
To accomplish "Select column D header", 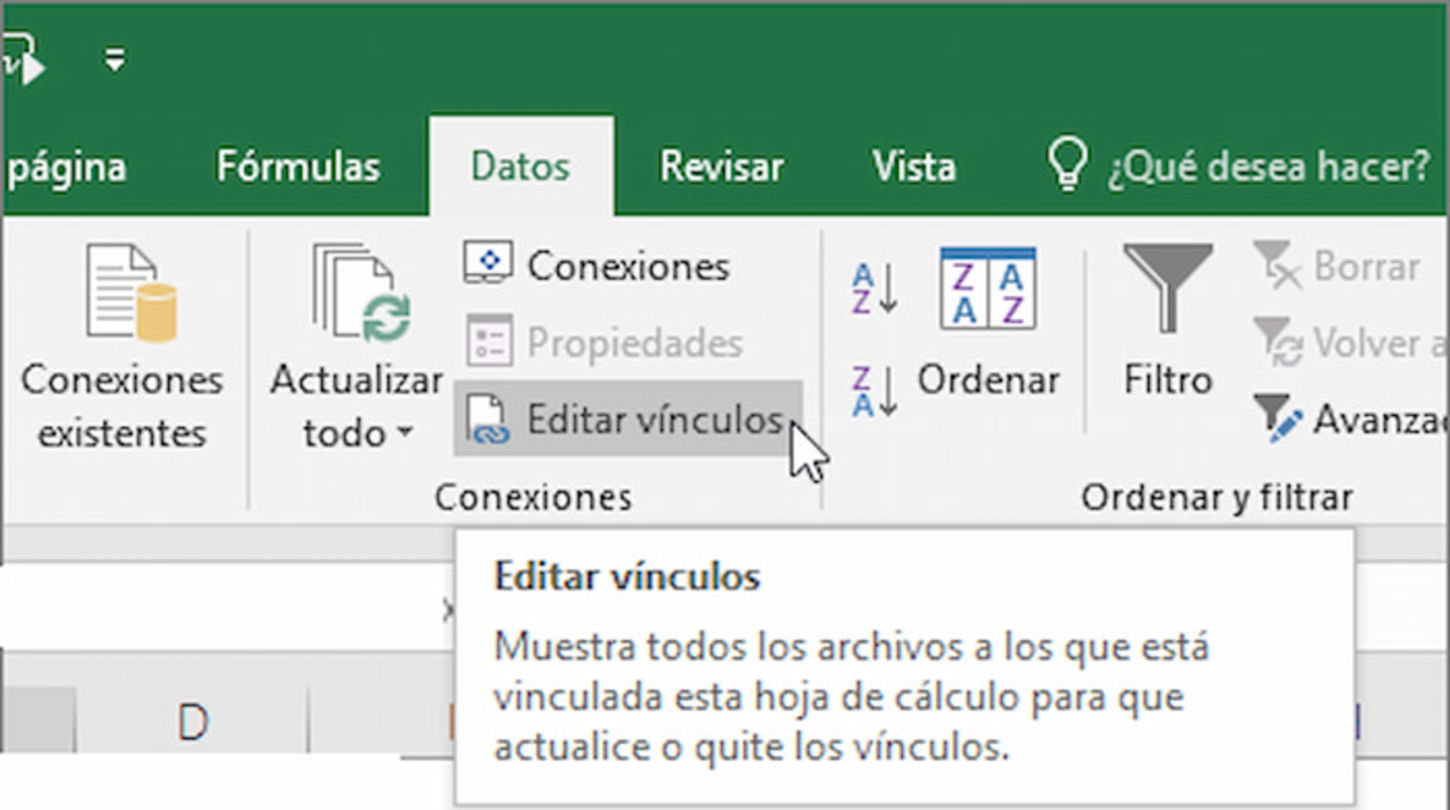I will click(192, 722).
